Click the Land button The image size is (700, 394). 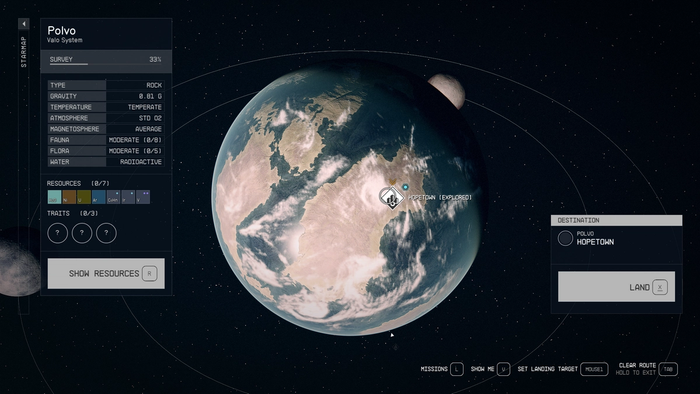tap(617, 287)
